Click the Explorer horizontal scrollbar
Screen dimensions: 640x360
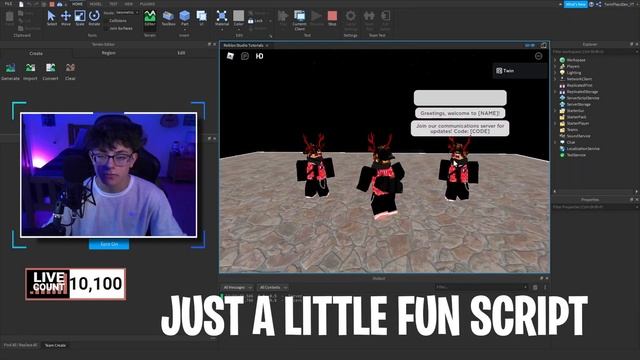(x=596, y=191)
